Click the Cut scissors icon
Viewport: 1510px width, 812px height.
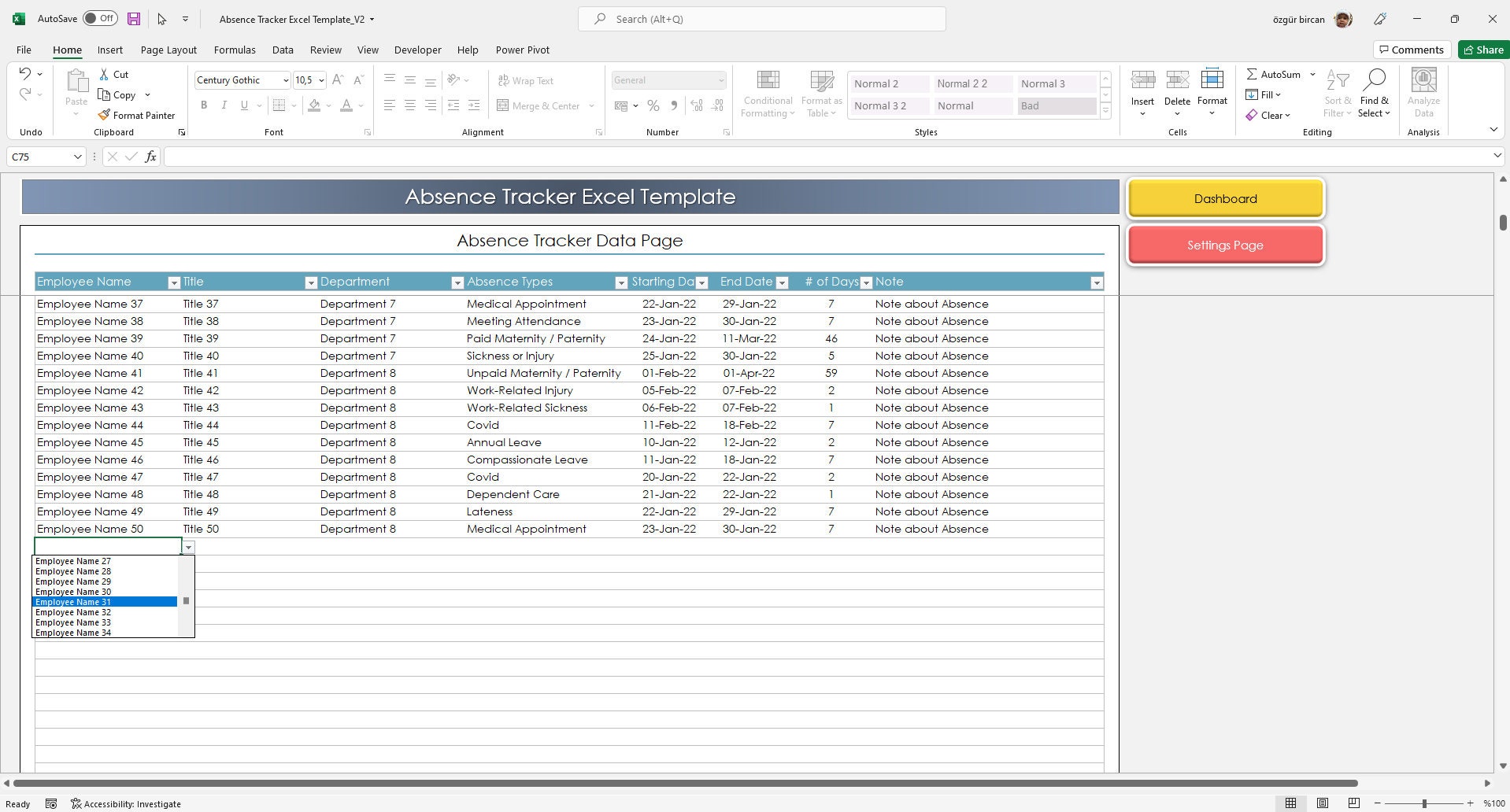pyautogui.click(x=104, y=74)
